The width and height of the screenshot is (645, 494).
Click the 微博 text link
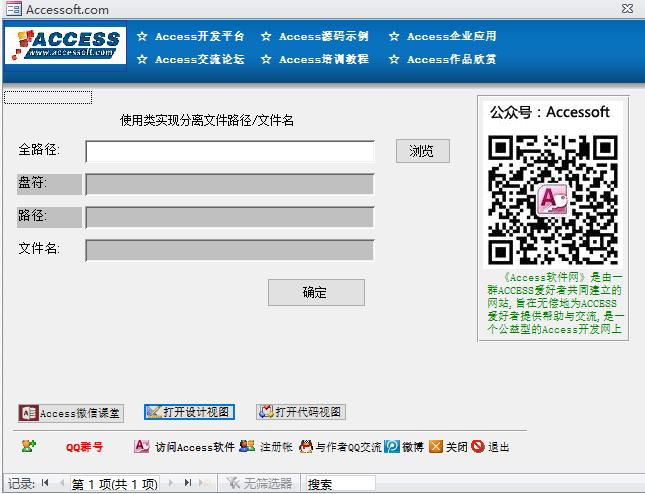[413, 447]
